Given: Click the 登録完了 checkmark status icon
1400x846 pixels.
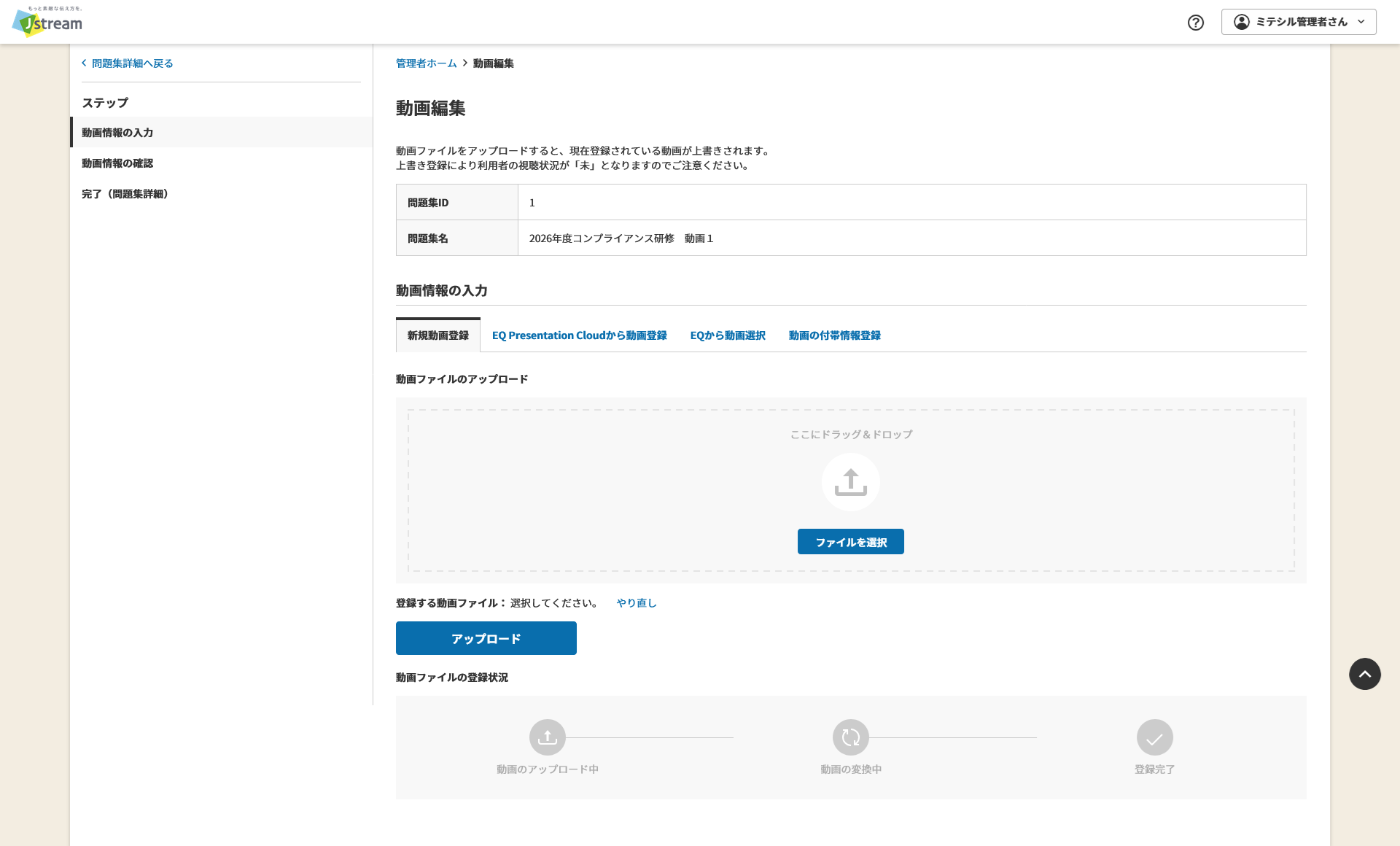Looking at the screenshot, I should [x=1155, y=737].
